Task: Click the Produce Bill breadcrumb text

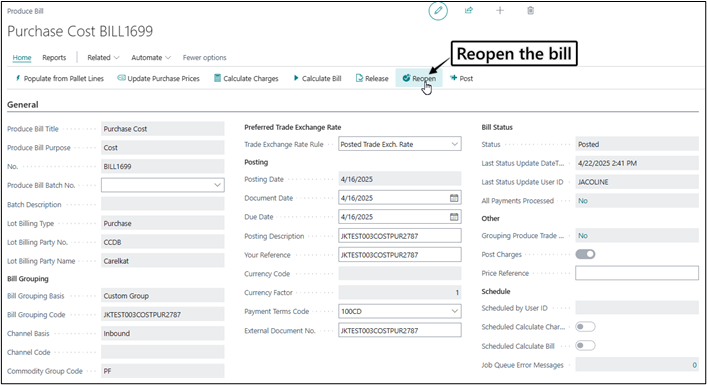Action: tap(25, 11)
